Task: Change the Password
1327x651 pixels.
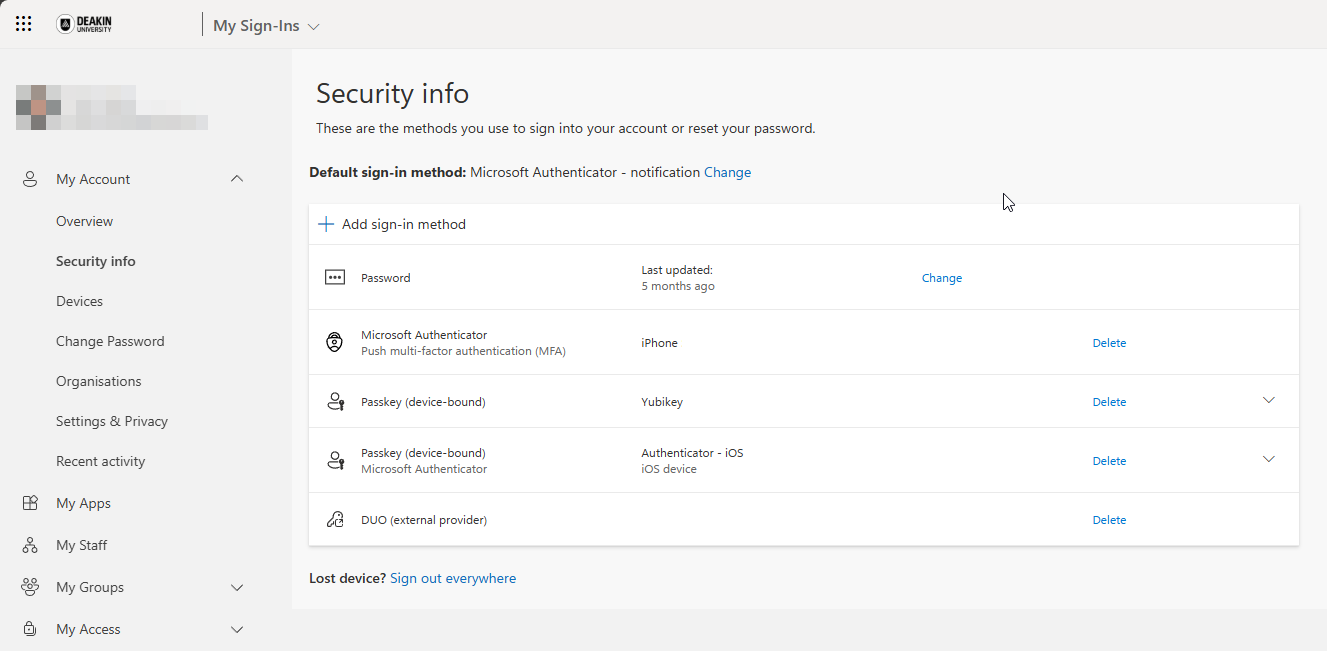Action: [x=942, y=278]
